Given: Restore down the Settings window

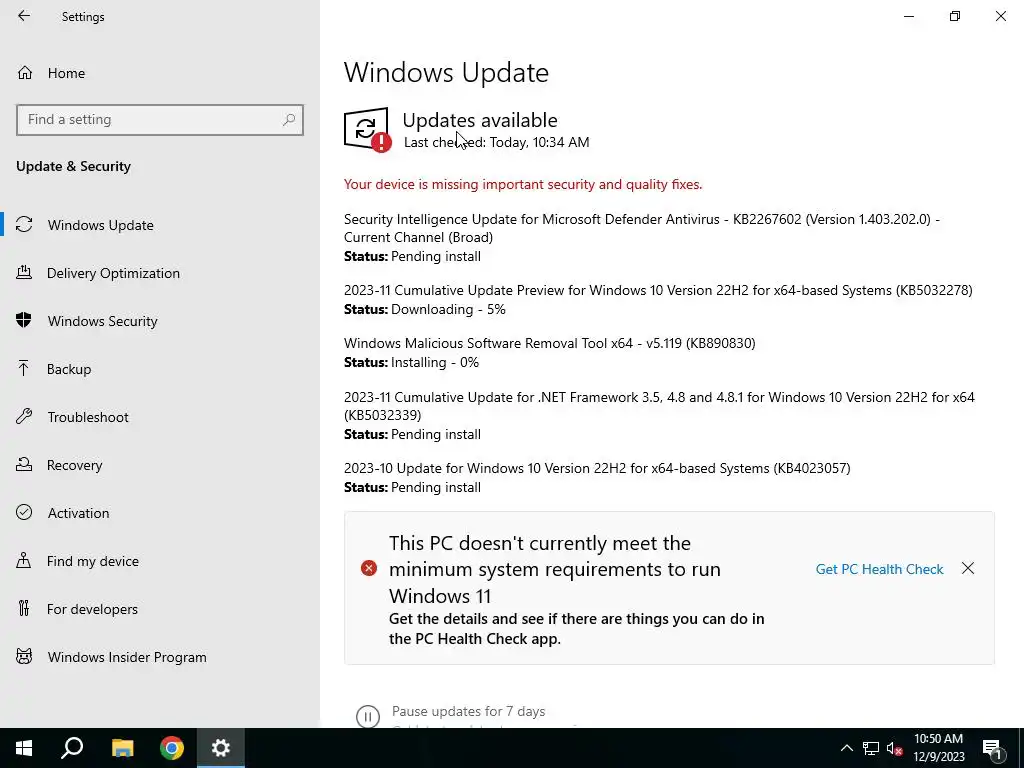Looking at the screenshot, I should [x=955, y=16].
